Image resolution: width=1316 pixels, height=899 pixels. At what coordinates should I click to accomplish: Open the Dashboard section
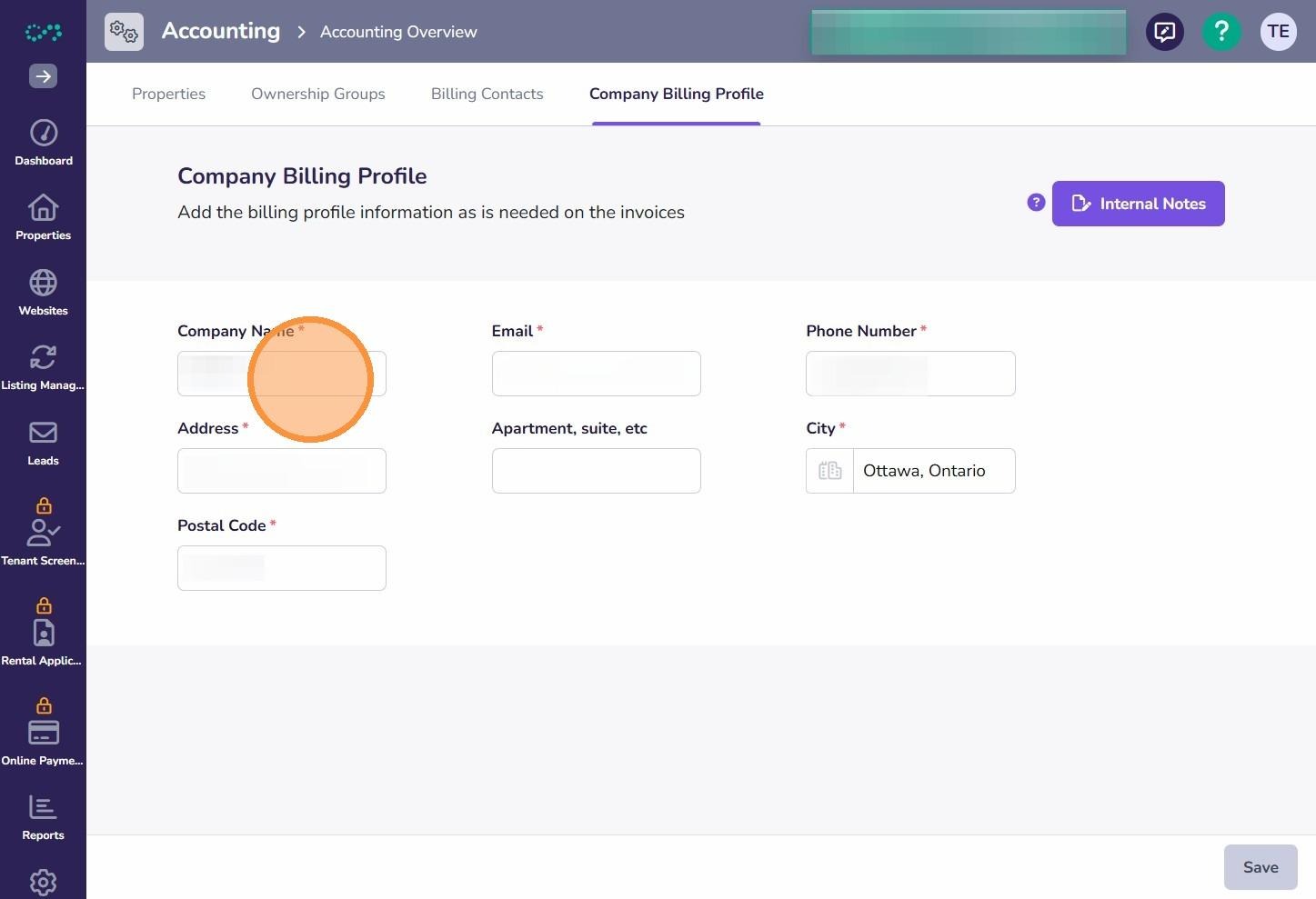click(x=43, y=143)
